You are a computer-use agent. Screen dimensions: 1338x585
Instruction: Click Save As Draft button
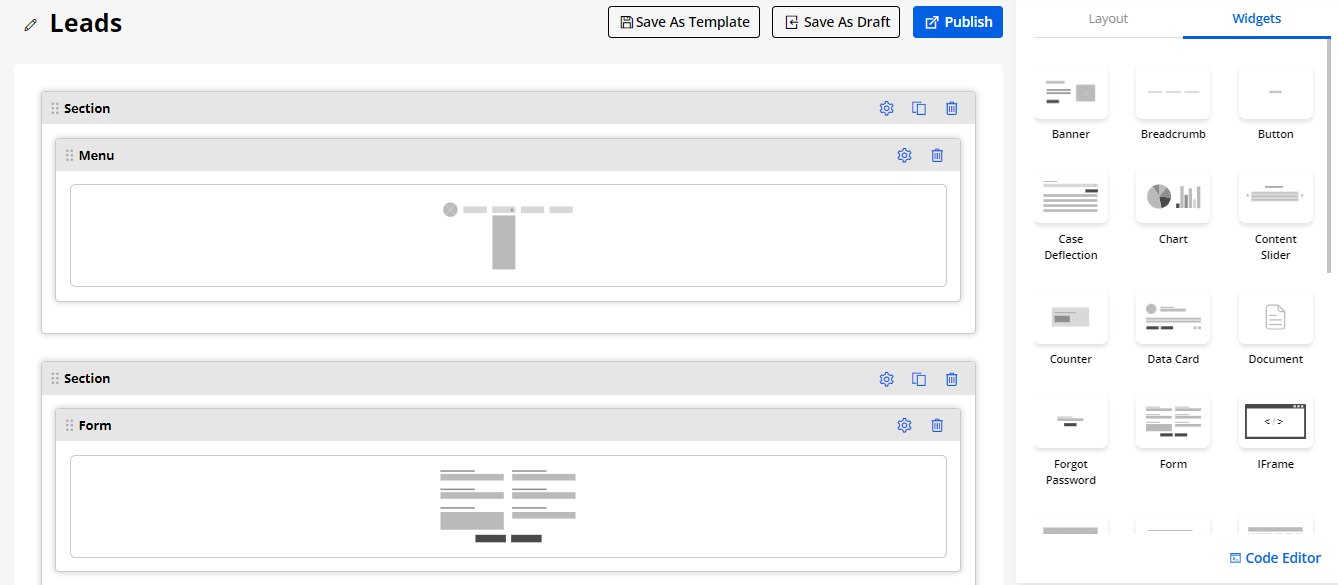[836, 22]
